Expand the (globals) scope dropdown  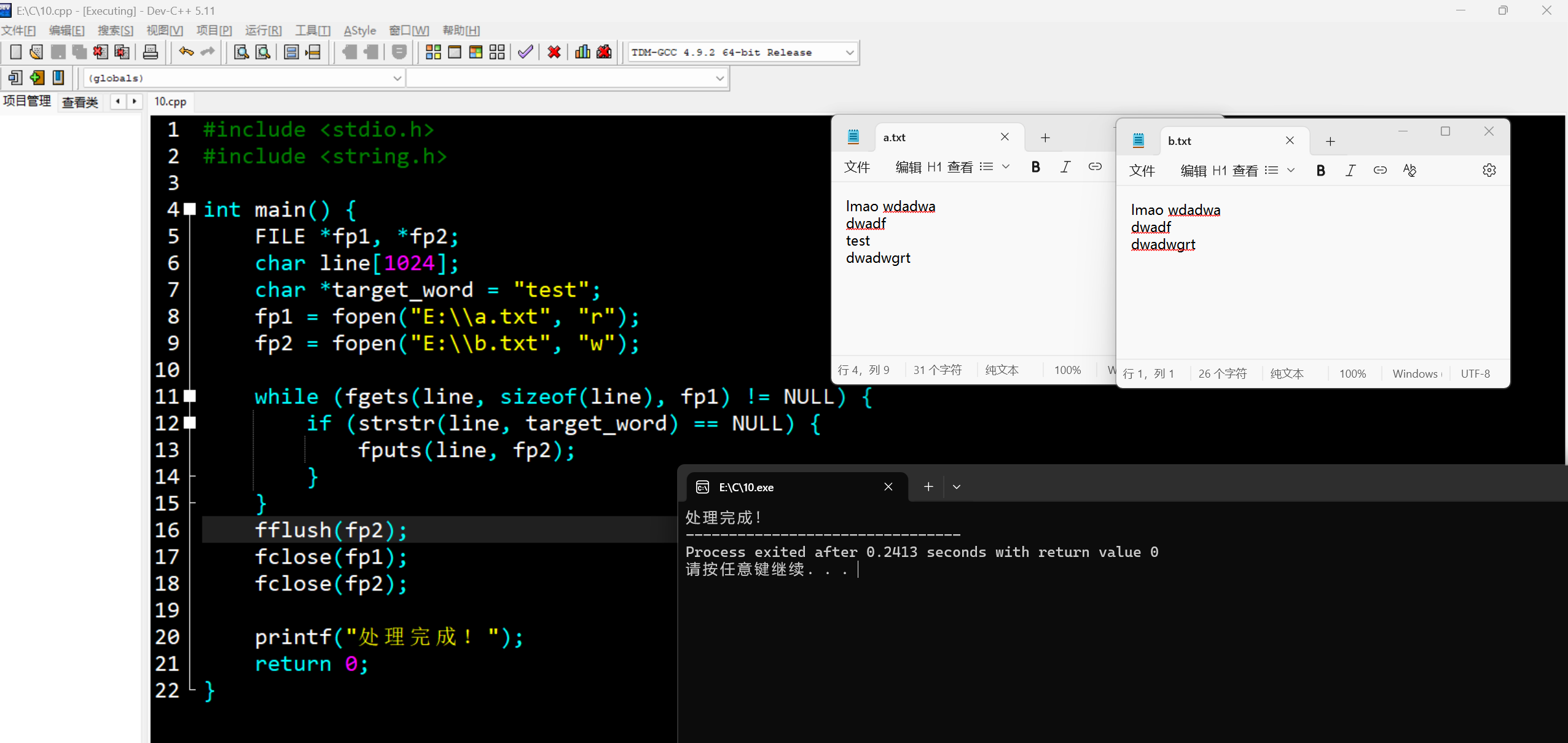pyautogui.click(x=397, y=79)
